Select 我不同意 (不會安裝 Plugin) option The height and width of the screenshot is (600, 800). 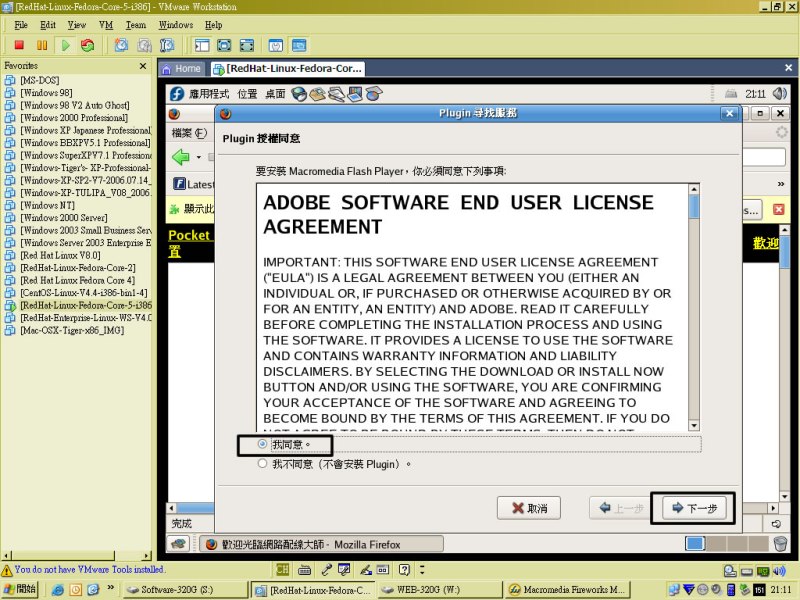click(x=262, y=464)
